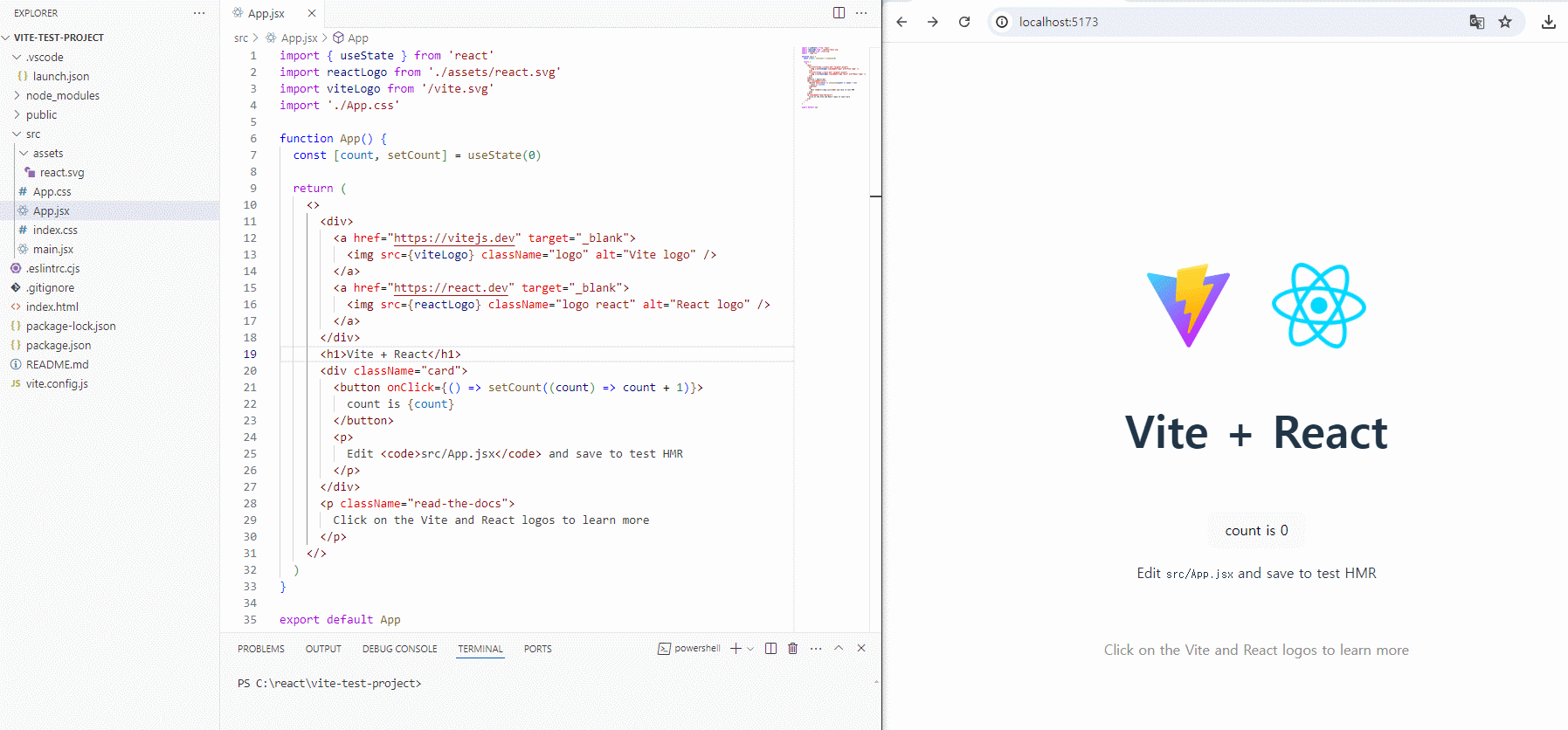Open main.jsx file

[x=53, y=249]
